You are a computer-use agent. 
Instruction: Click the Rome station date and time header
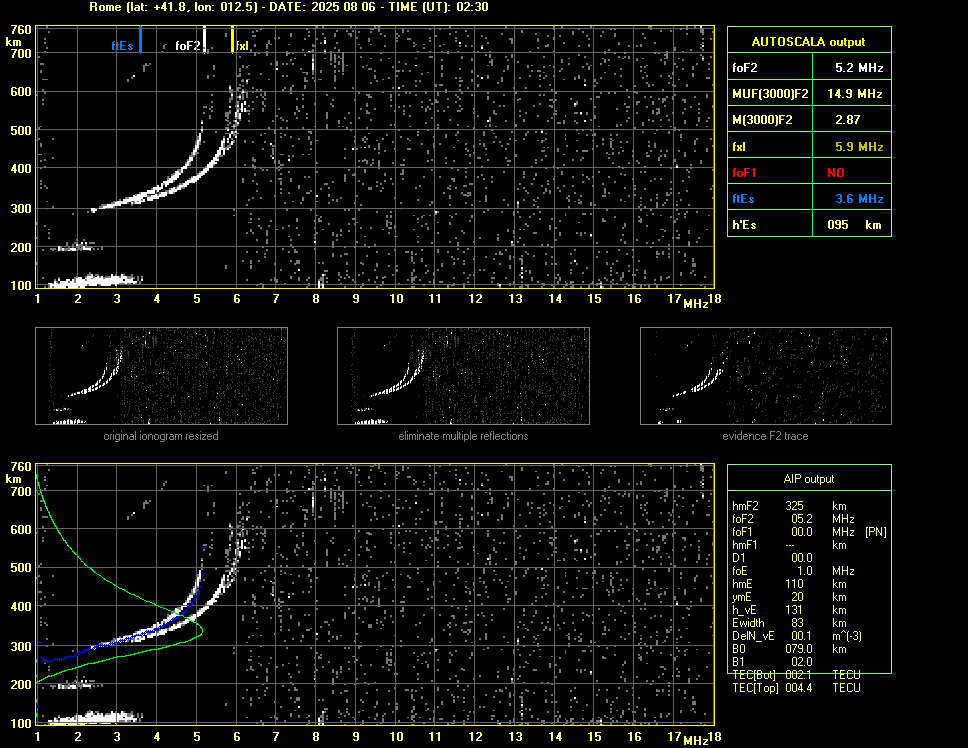[289, 7]
